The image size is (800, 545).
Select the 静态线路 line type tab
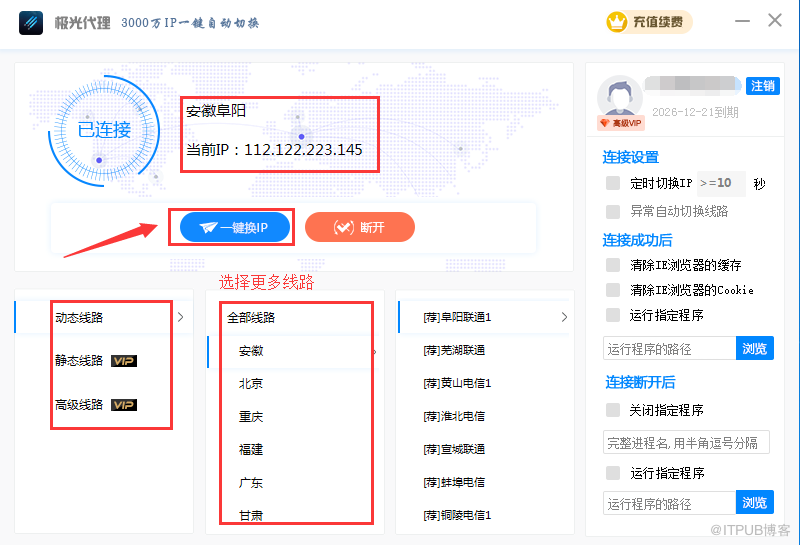(79, 361)
